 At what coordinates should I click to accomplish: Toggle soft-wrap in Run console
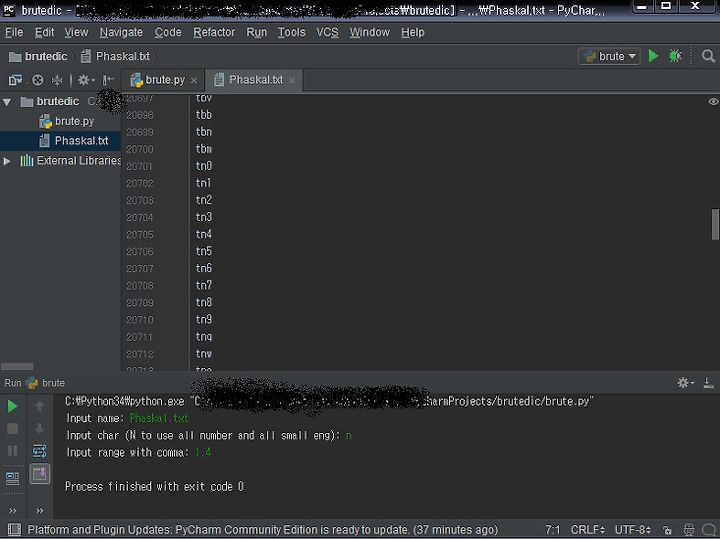coord(39,451)
